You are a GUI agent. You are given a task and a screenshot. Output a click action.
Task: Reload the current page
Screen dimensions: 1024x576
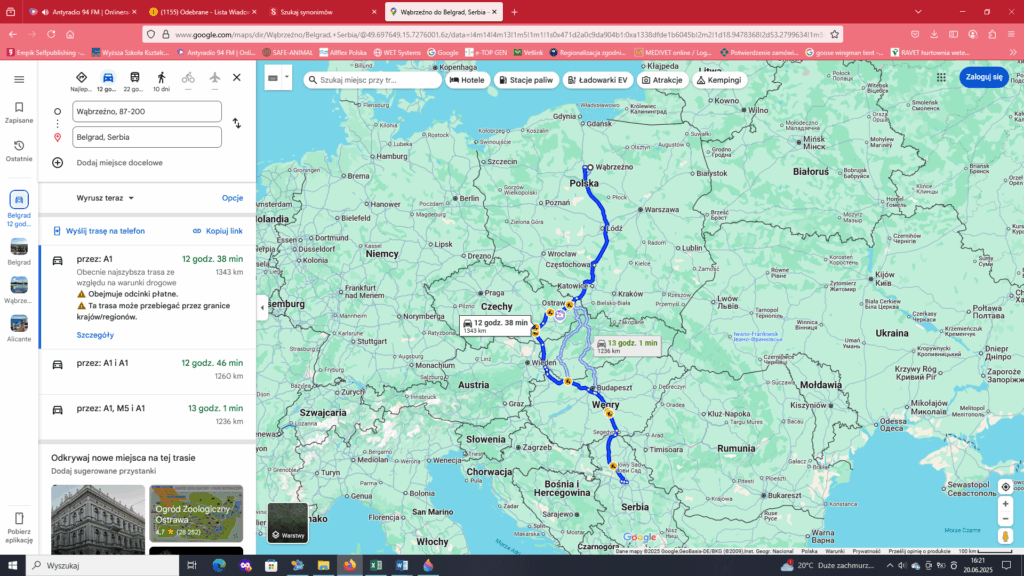(51, 34)
